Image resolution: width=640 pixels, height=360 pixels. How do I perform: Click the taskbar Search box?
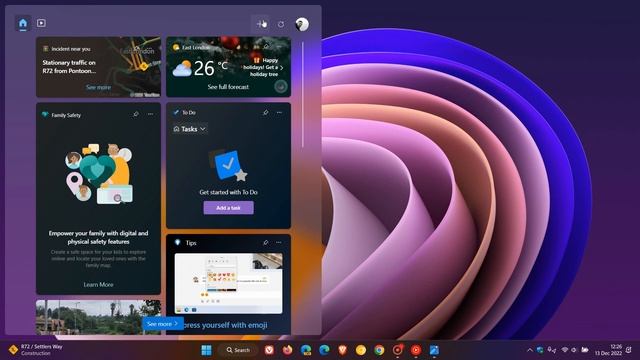[x=239, y=350]
